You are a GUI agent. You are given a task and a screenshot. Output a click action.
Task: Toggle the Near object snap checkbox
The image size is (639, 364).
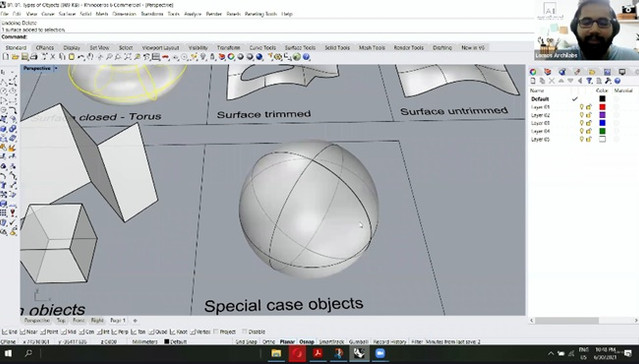pos(23,332)
